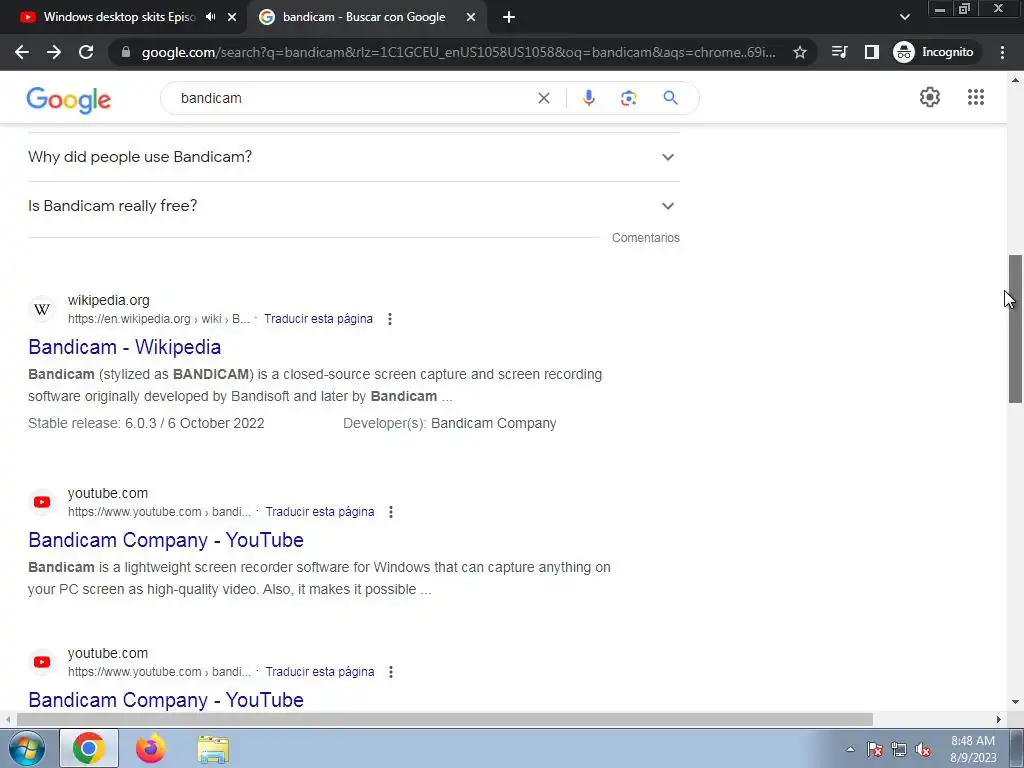Go to Google home via logo

coord(69,100)
